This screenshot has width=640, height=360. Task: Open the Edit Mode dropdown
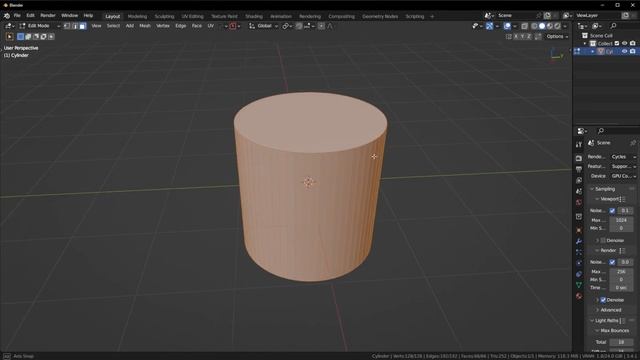coord(39,26)
